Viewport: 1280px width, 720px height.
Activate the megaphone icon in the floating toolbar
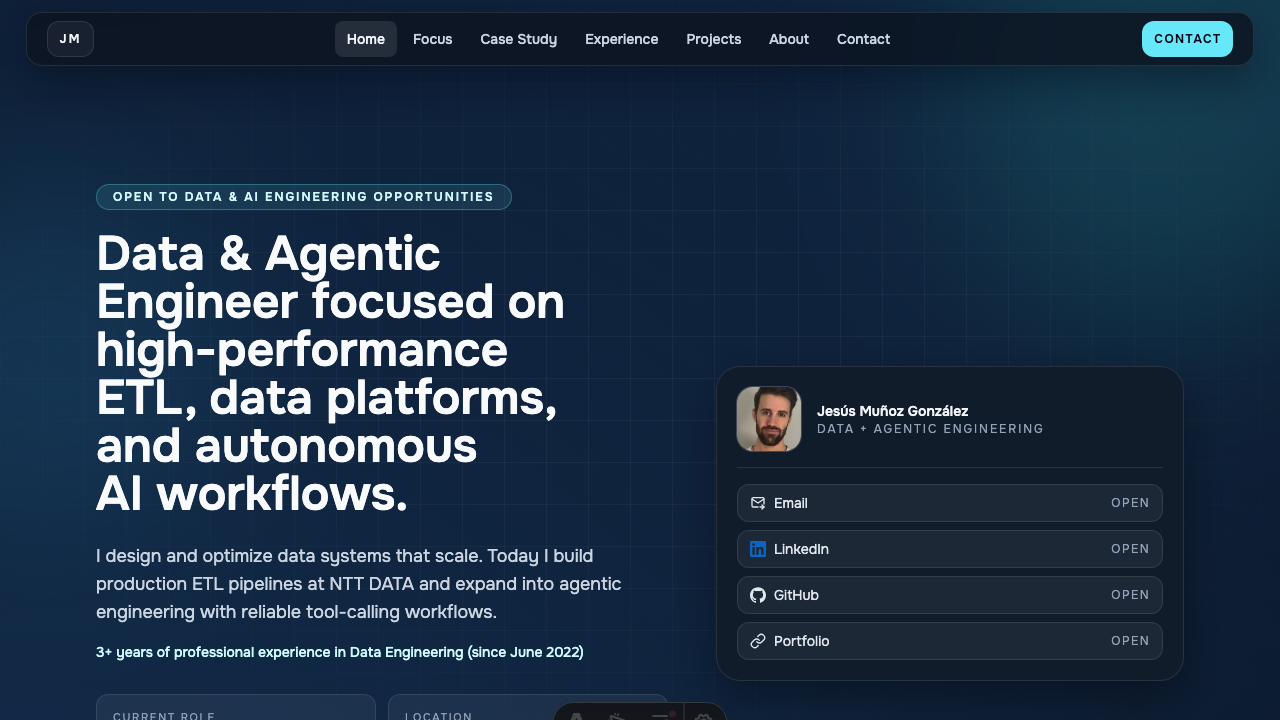[x=617, y=718]
